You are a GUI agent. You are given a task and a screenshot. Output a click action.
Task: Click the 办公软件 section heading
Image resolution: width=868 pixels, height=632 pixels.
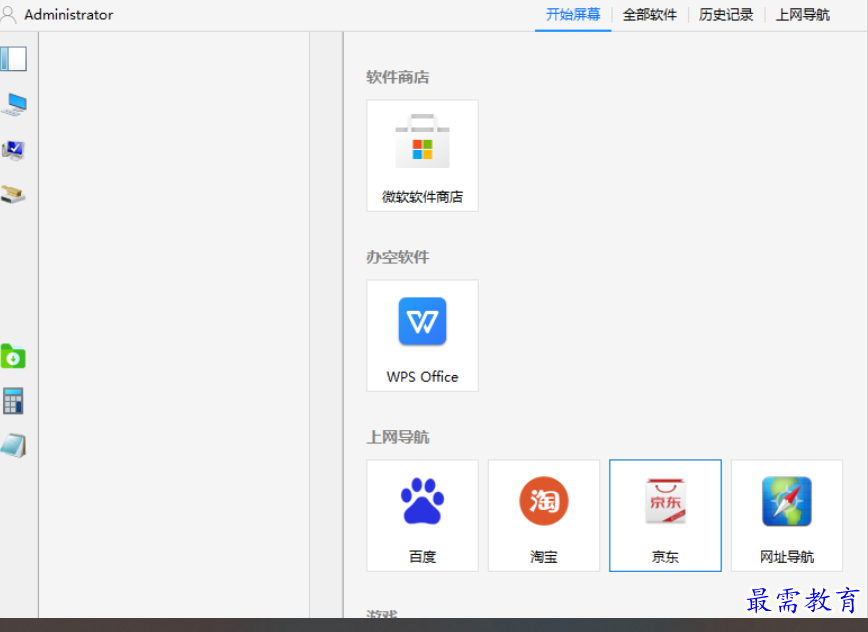397,257
